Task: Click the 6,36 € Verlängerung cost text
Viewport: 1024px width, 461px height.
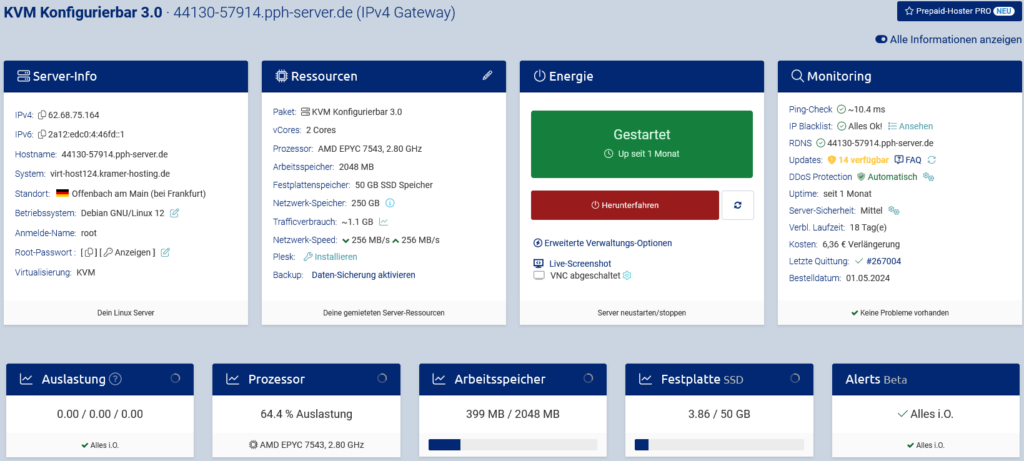Action: [861, 244]
